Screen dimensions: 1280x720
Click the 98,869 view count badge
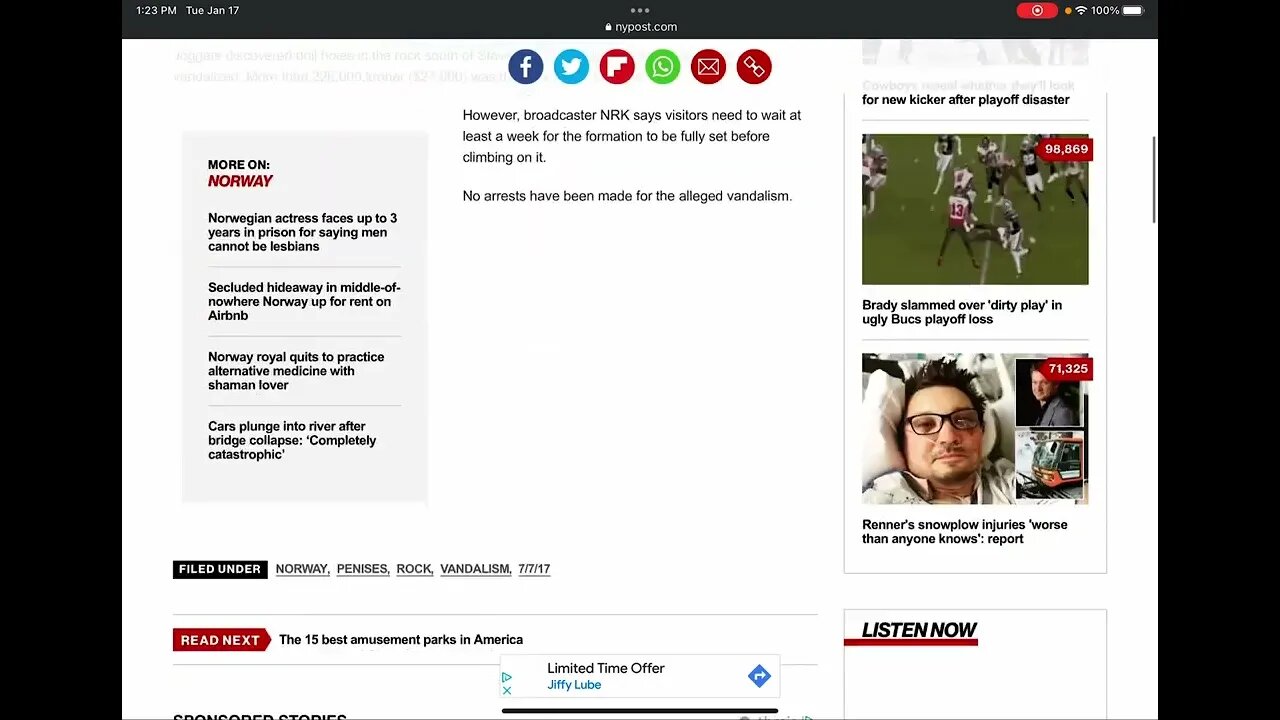(x=1066, y=149)
